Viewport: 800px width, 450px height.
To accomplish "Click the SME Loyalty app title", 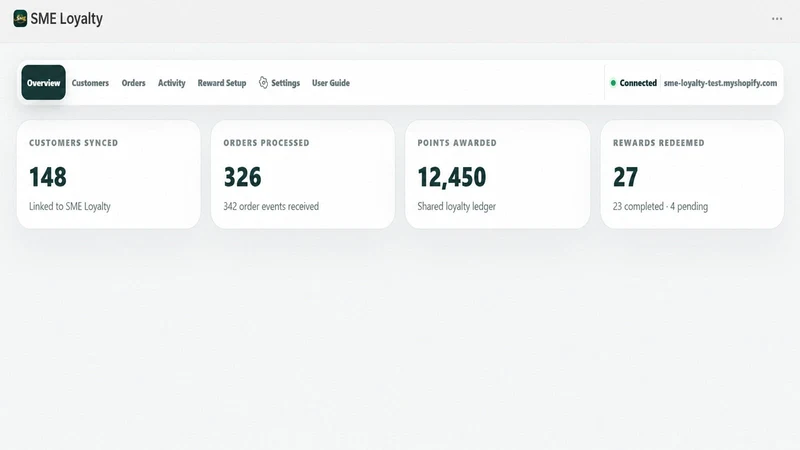I will pos(66,19).
